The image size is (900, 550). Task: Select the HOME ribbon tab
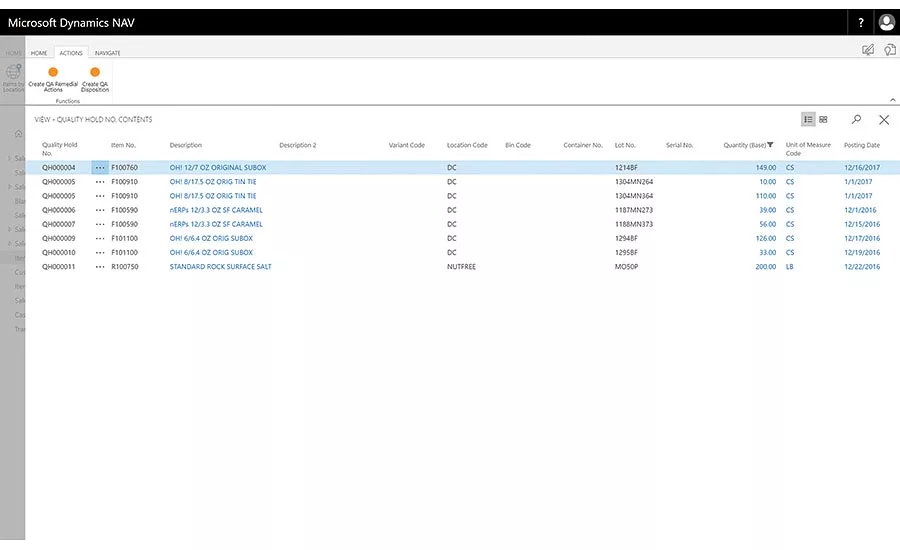point(39,53)
